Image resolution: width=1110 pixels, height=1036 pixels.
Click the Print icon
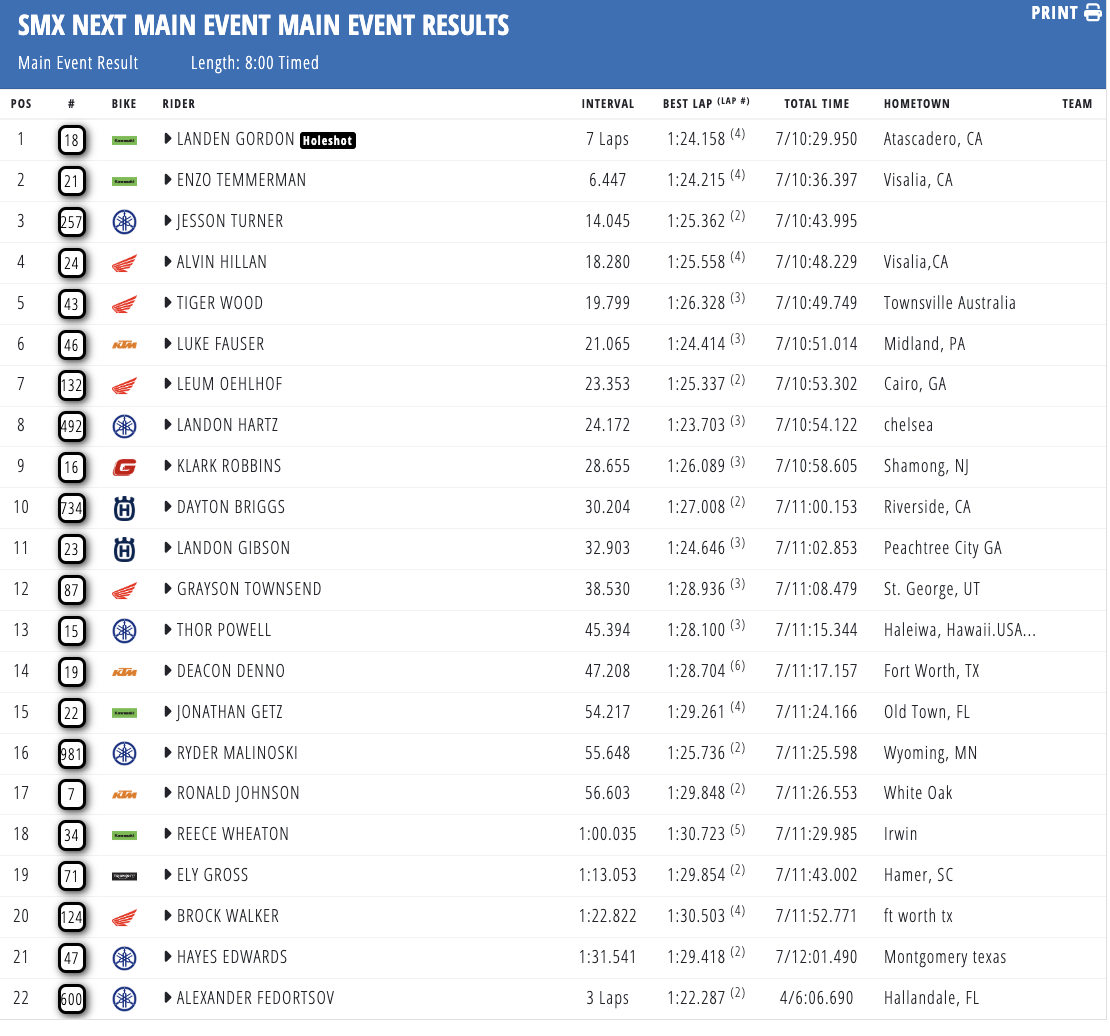point(1092,13)
